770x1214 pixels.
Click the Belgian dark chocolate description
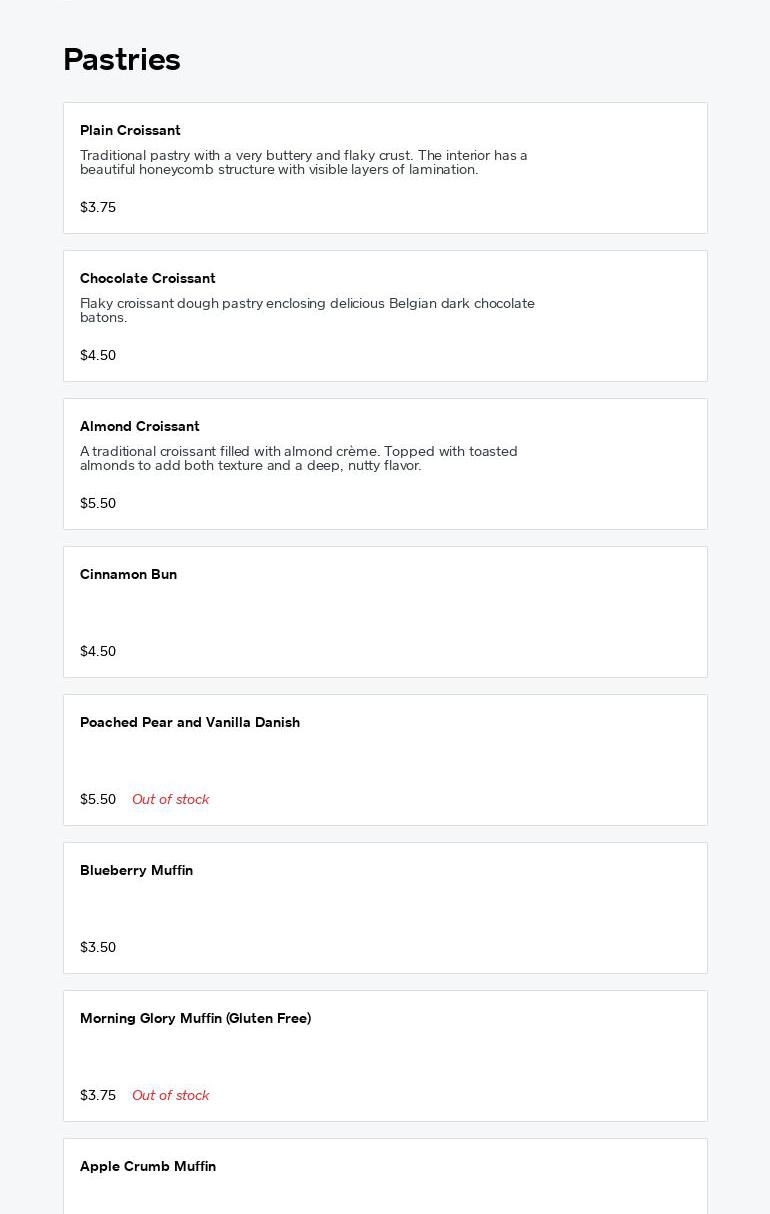click(307, 311)
